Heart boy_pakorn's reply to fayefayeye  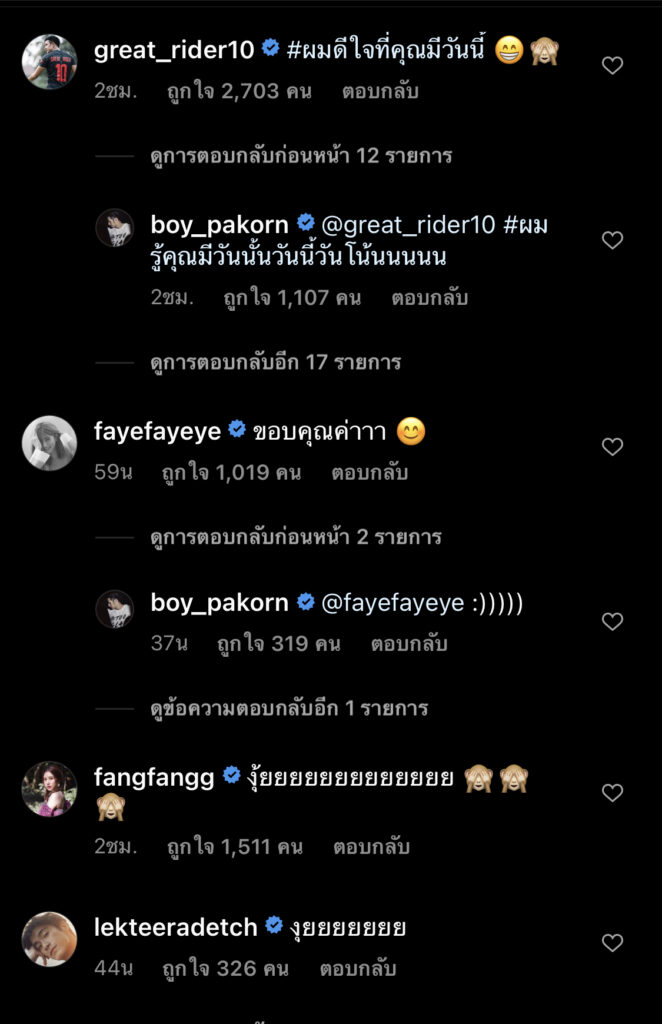point(612,621)
